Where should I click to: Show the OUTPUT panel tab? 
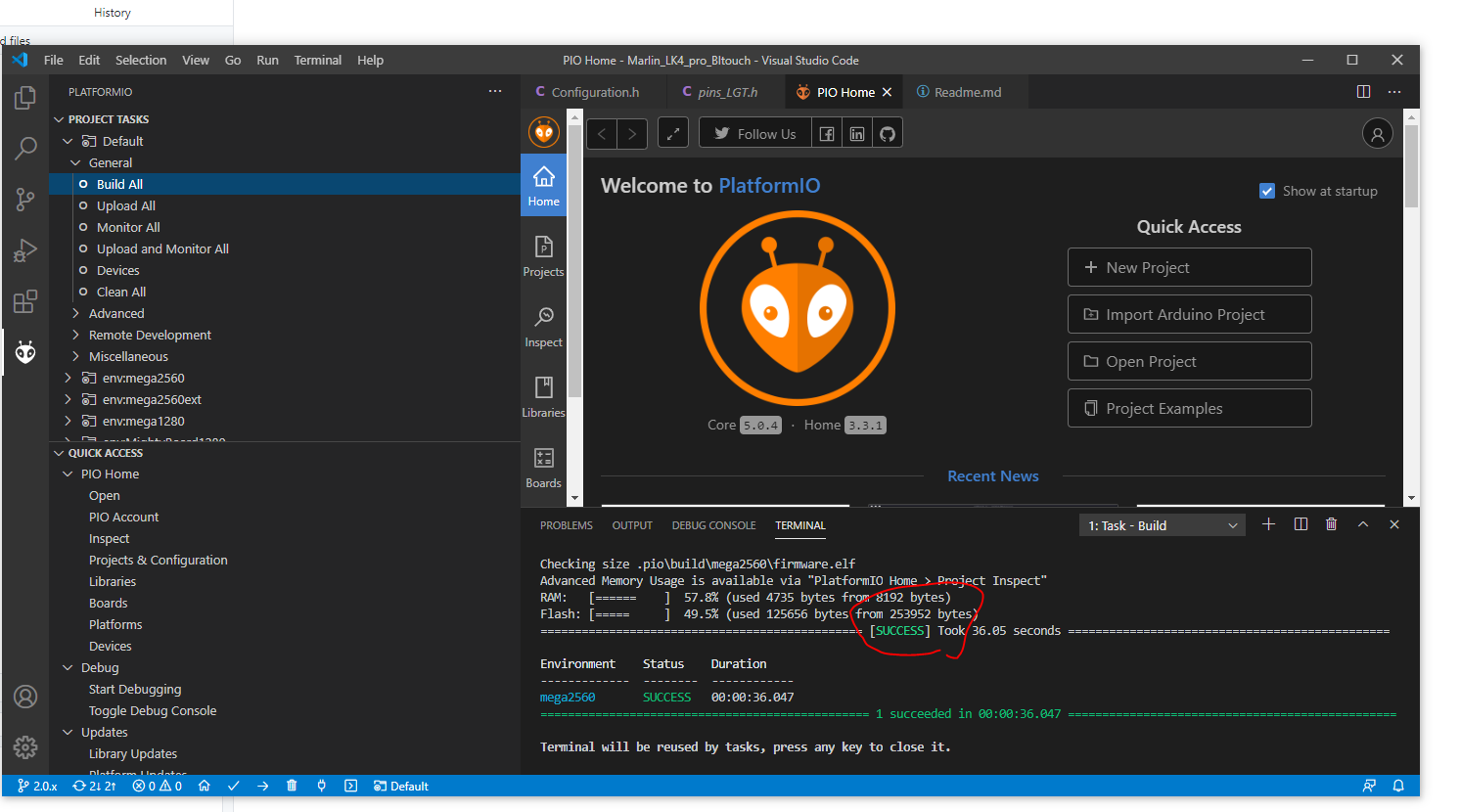(632, 525)
